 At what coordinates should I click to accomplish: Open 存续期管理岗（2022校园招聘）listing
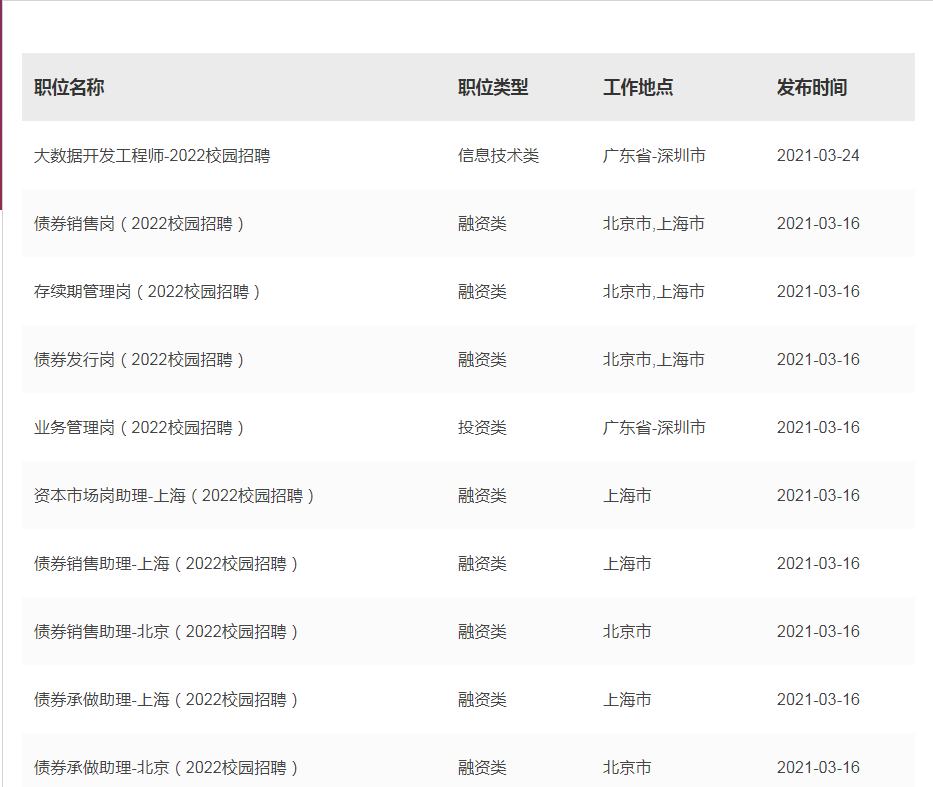tap(148, 292)
